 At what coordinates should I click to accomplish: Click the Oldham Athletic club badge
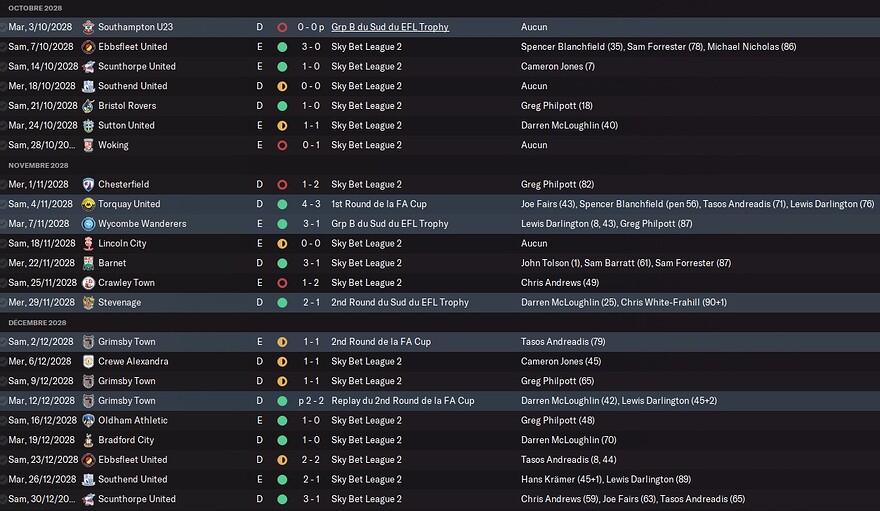coord(88,420)
